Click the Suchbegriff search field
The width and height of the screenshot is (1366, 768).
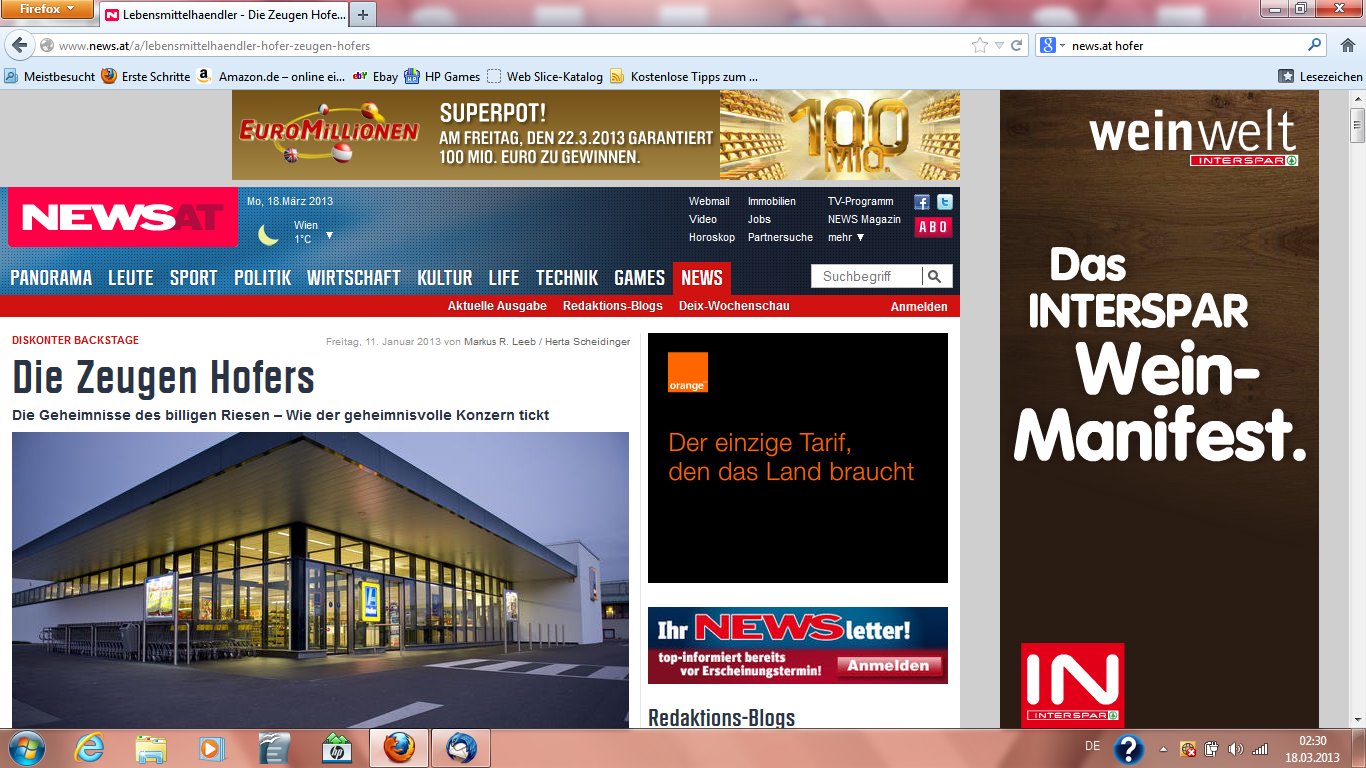pyautogui.click(x=866, y=277)
